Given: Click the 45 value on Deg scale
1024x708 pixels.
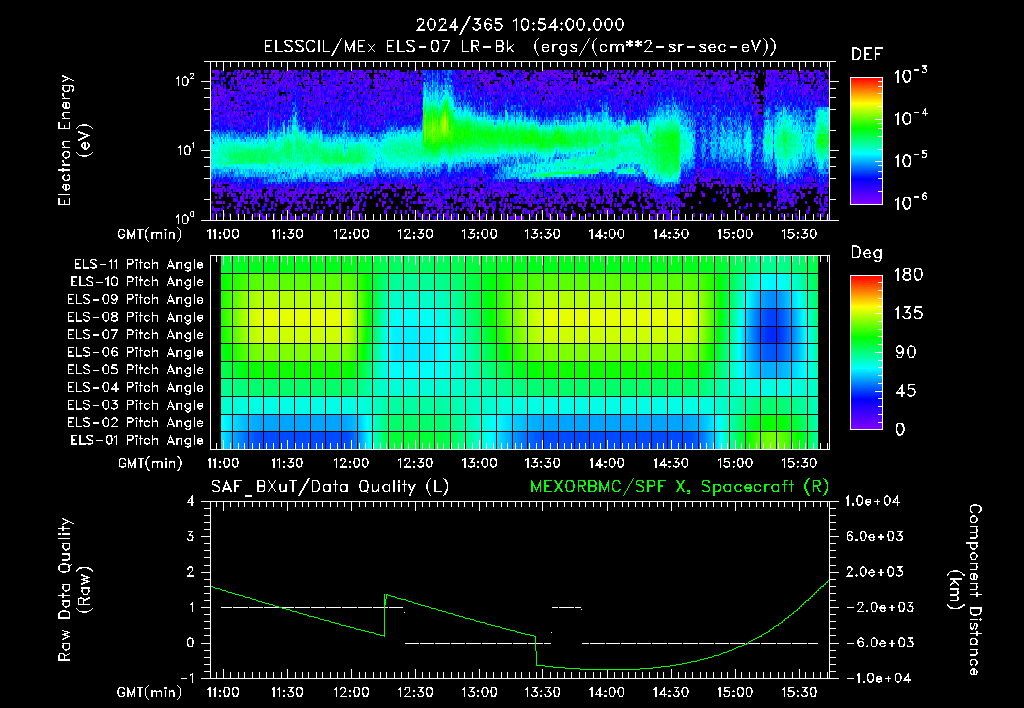Looking at the screenshot, I should coord(908,391).
